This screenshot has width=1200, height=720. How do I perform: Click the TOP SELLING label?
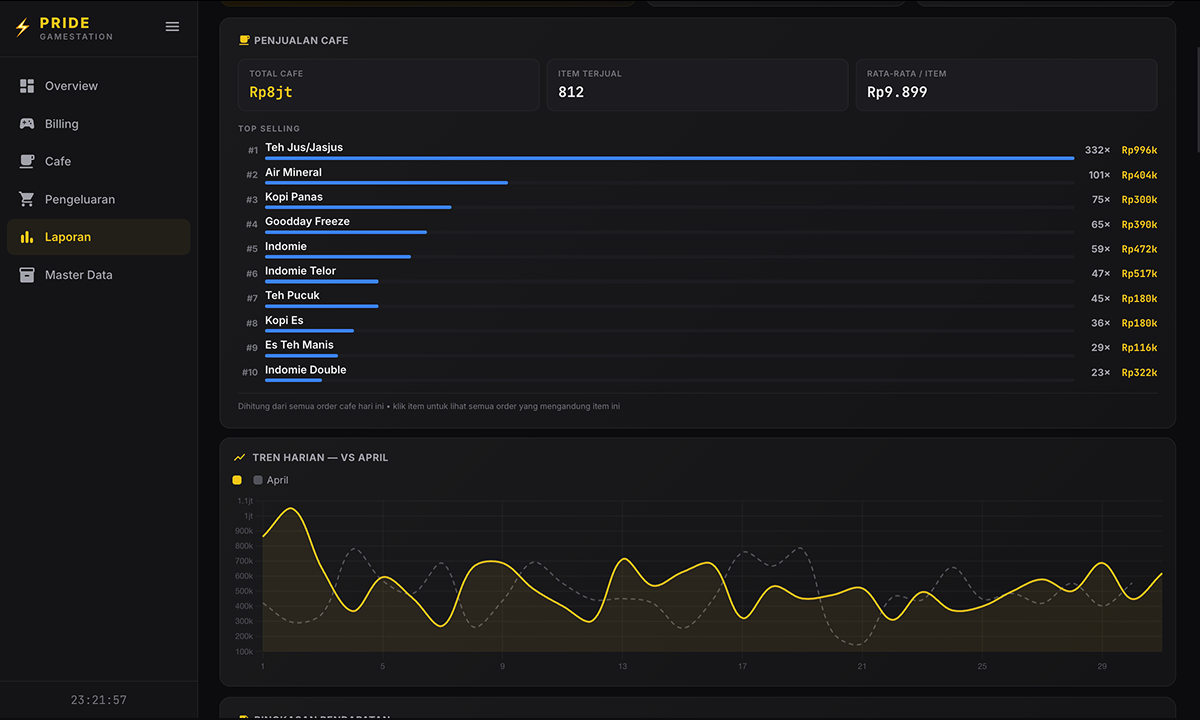pos(269,129)
